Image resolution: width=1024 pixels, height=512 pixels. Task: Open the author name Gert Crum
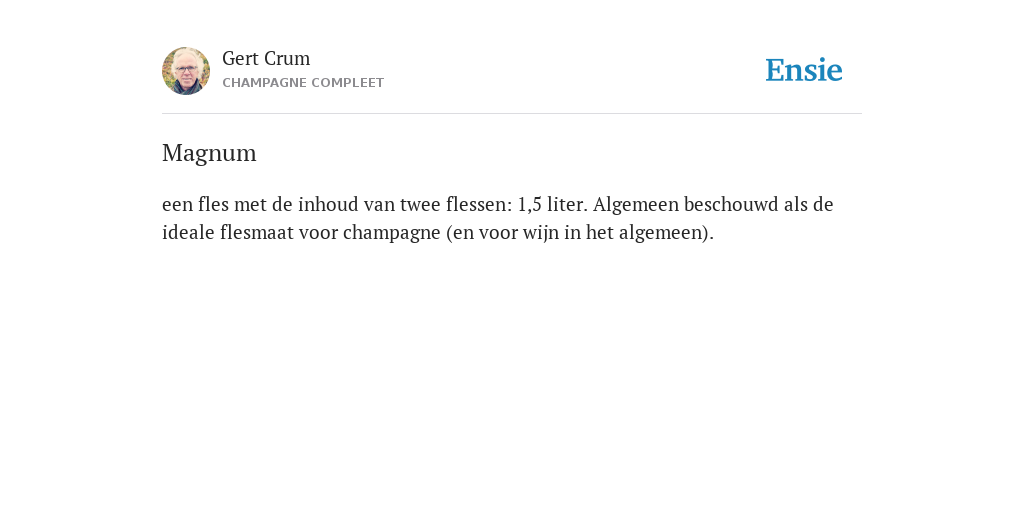tap(266, 58)
